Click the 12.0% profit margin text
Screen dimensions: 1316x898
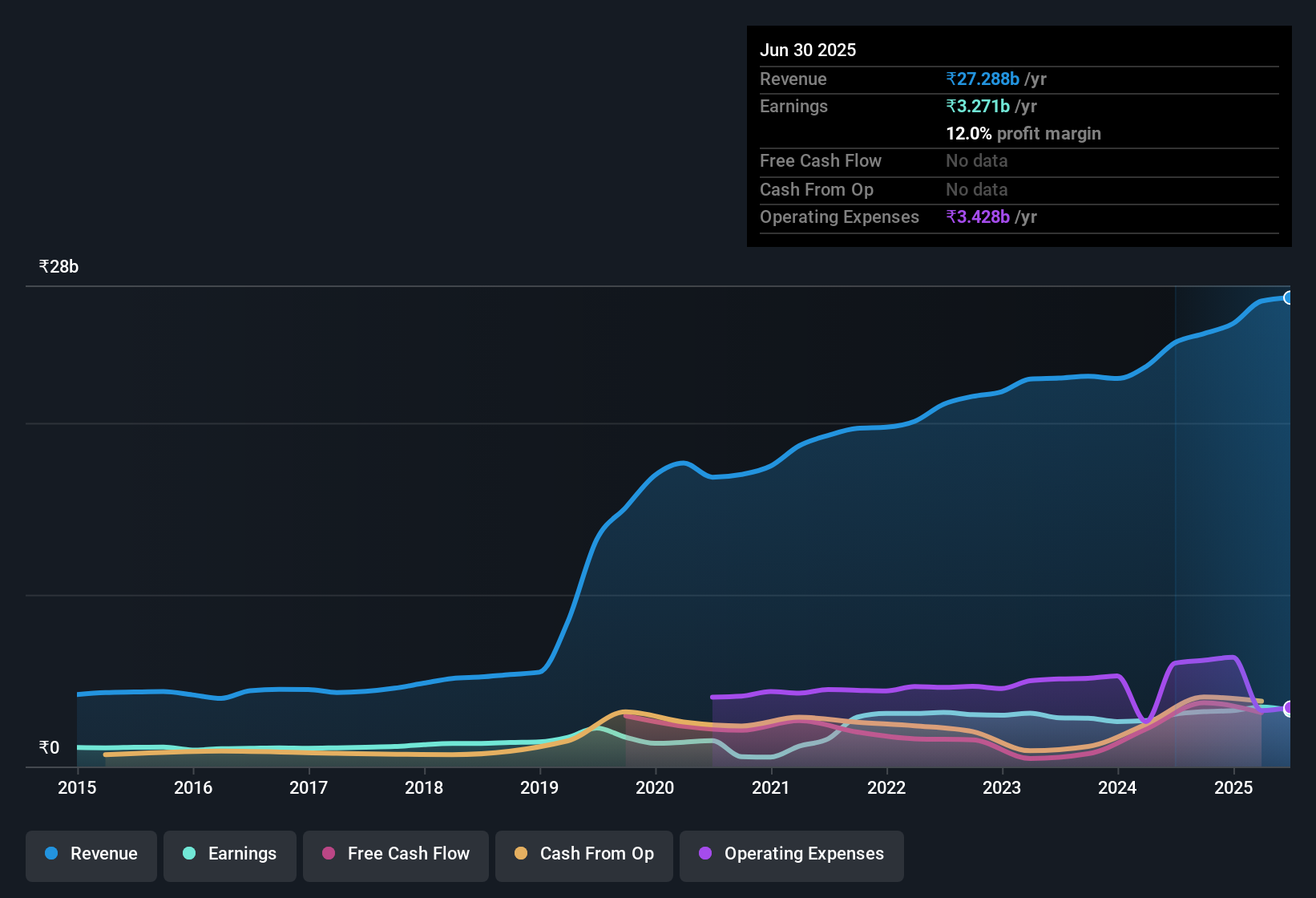click(1023, 133)
